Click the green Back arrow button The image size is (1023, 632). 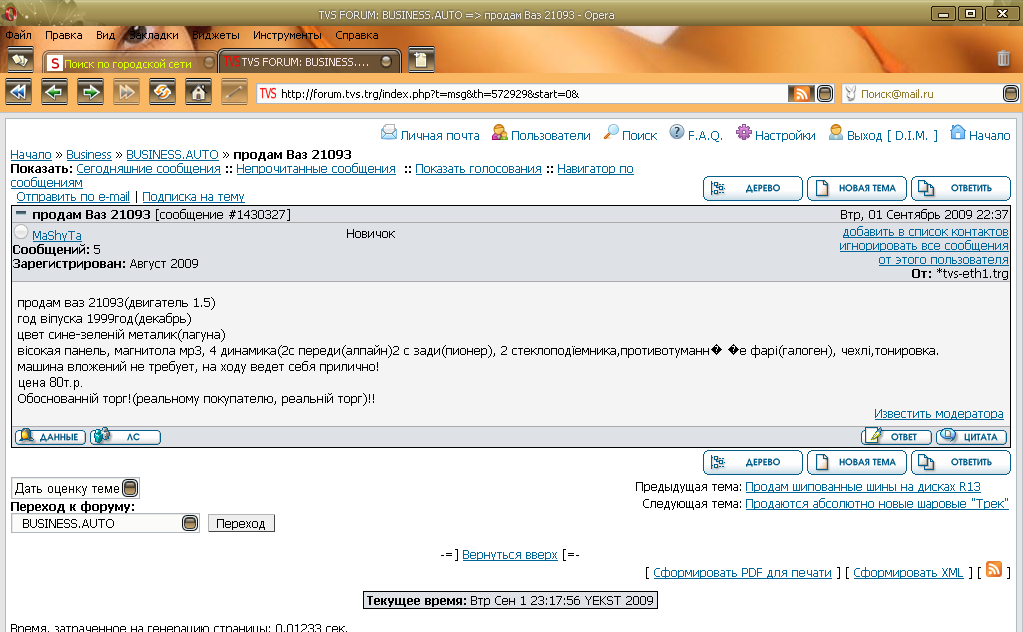54,93
